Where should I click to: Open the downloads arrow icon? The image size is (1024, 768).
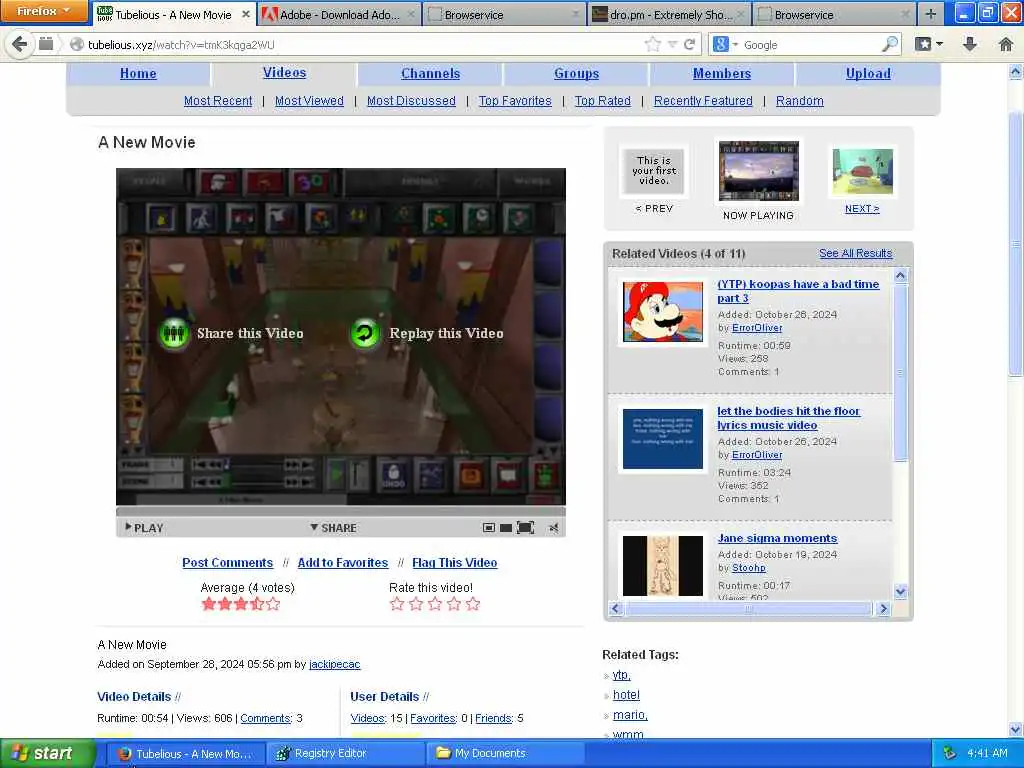click(970, 44)
